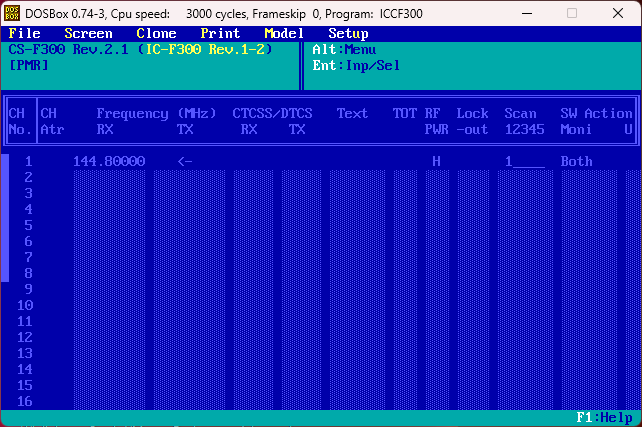Click channel number 6 row
This screenshot has width=642, height=427.
point(28,241)
